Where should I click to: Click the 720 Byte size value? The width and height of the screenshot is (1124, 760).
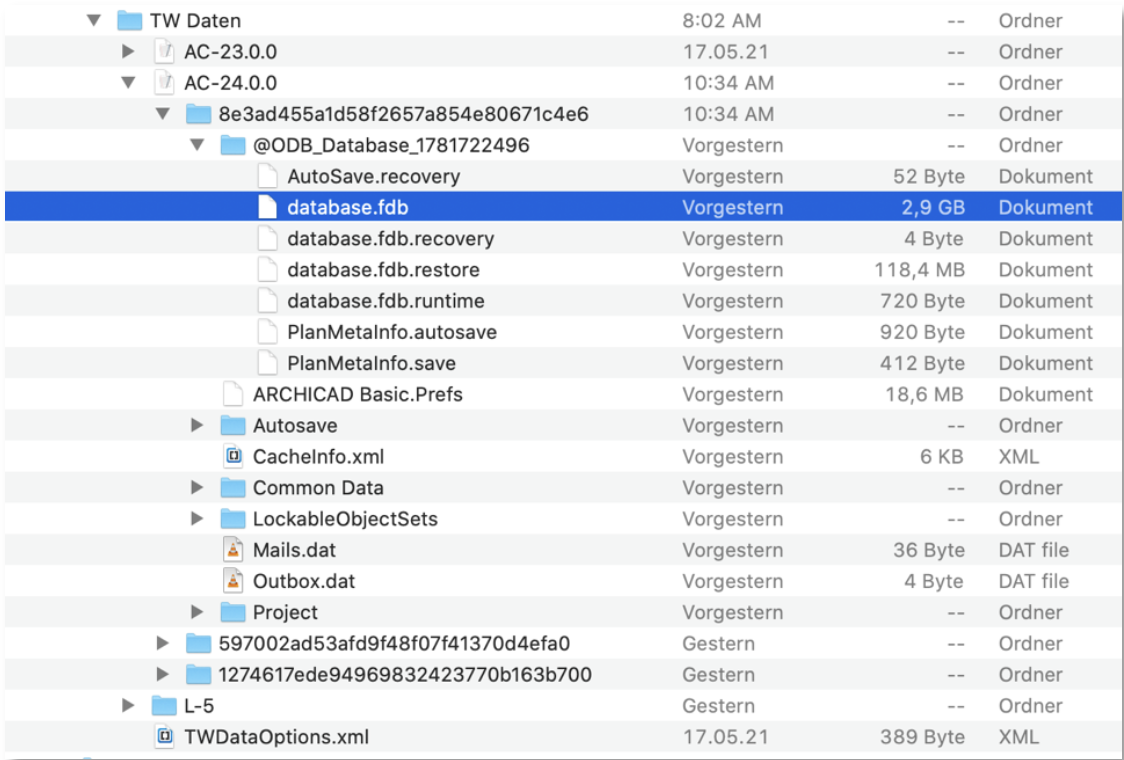point(923,300)
